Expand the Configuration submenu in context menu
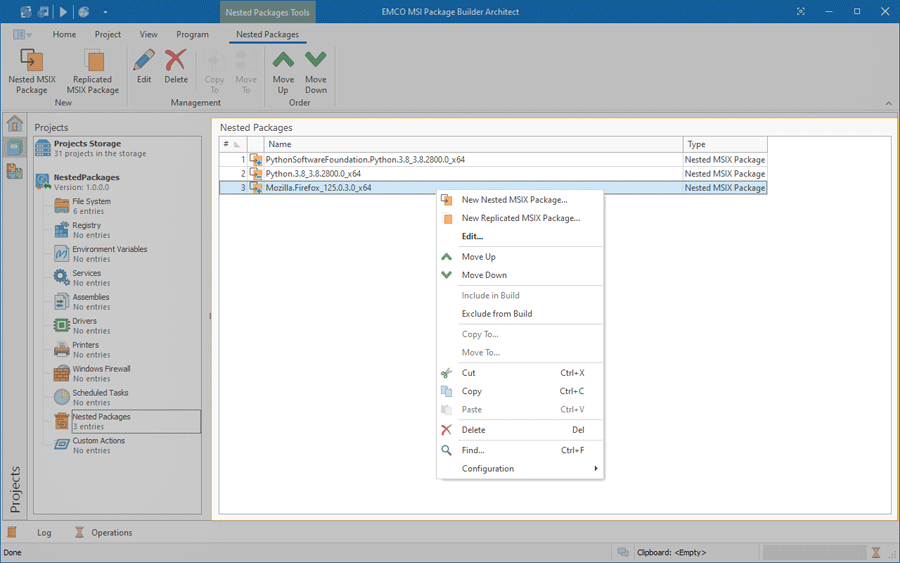This screenshot has width=900, height=563. [520, 468]
